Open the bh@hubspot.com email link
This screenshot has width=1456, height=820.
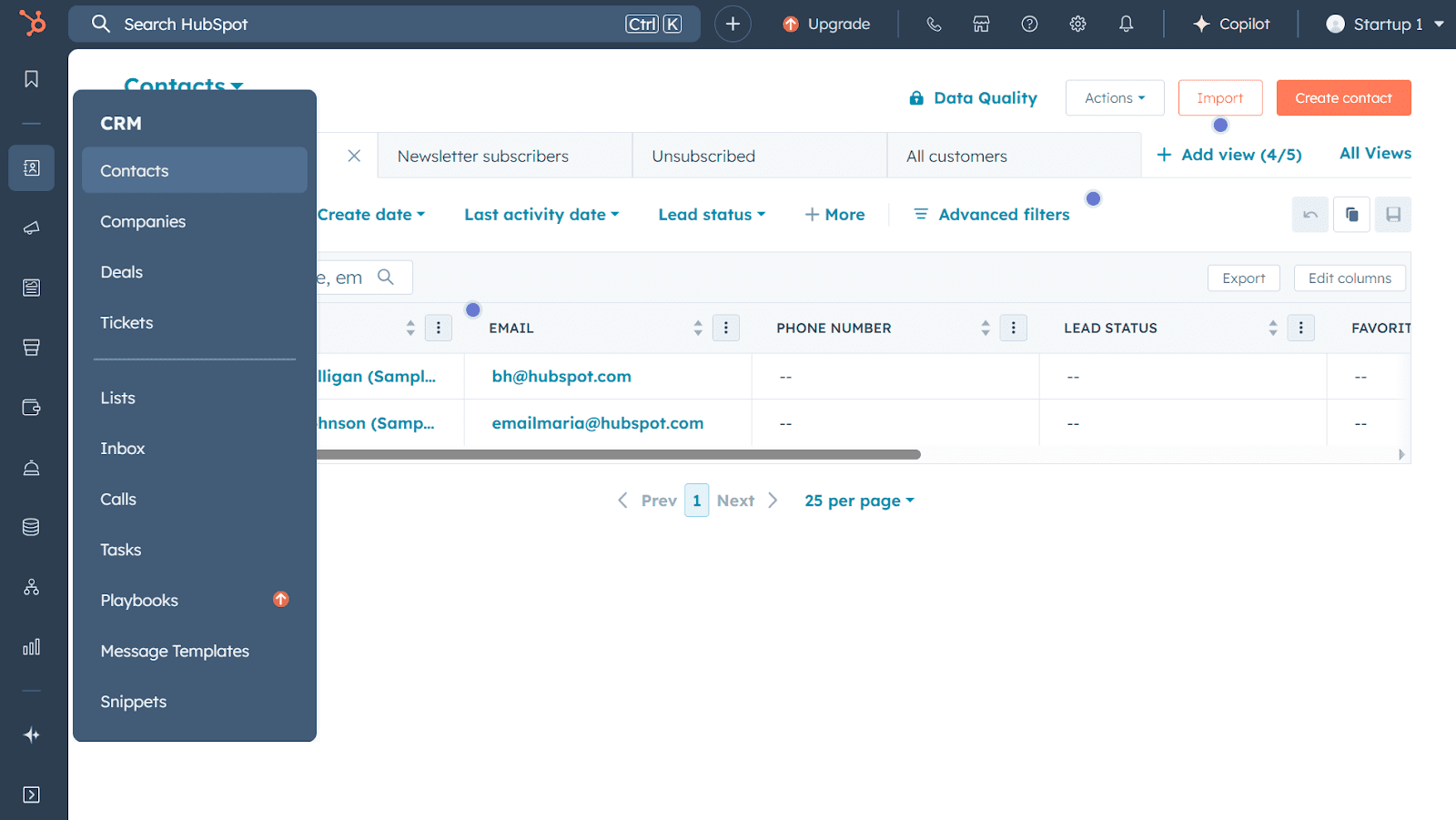[561, 377]
